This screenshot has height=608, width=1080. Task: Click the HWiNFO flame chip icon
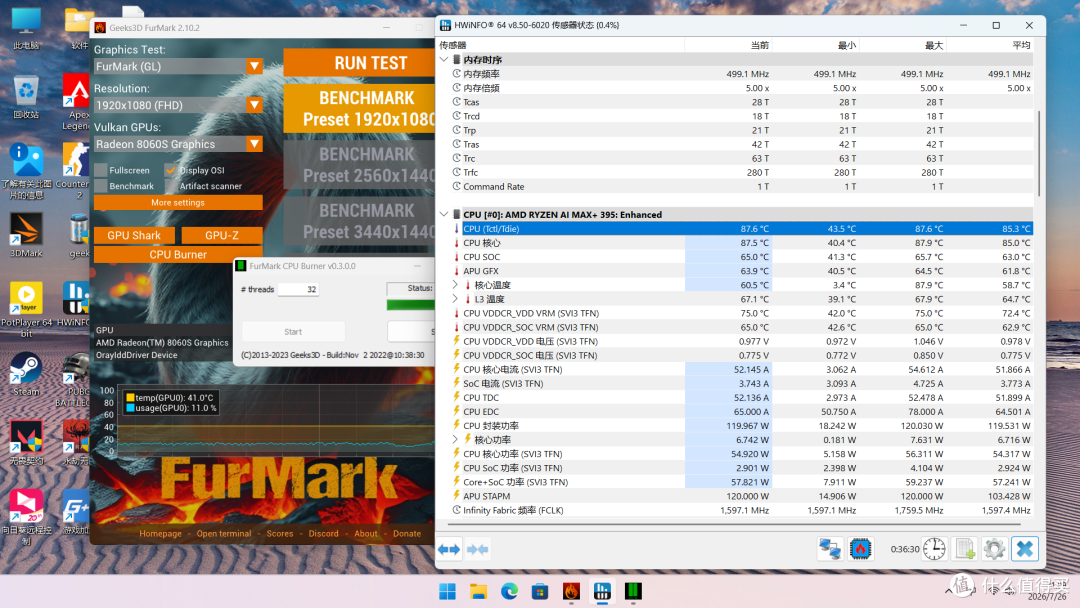pos(860,549)
